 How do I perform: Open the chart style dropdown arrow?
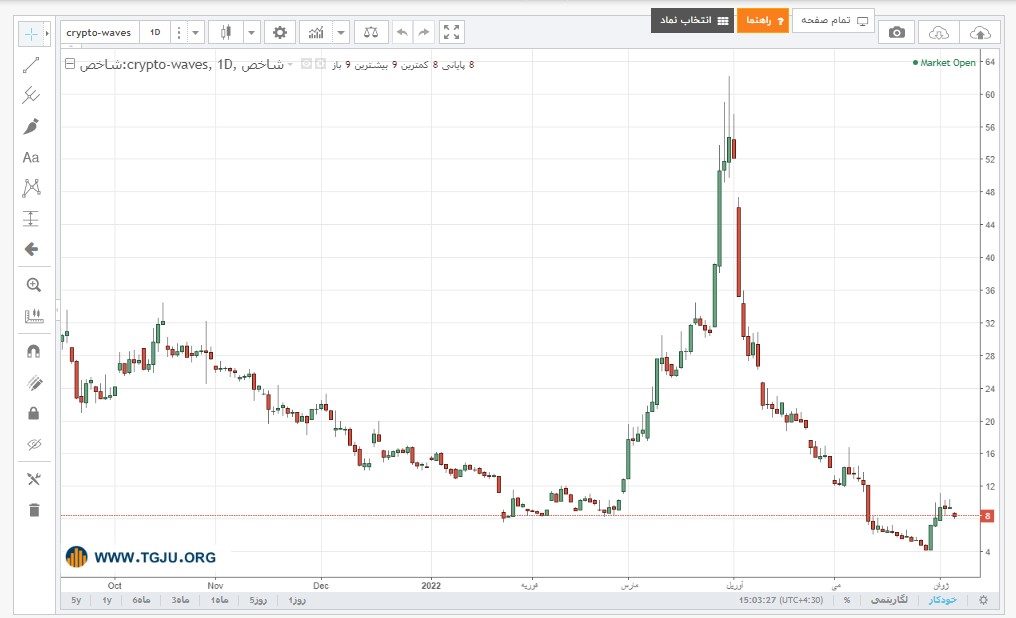click(251, 32)
